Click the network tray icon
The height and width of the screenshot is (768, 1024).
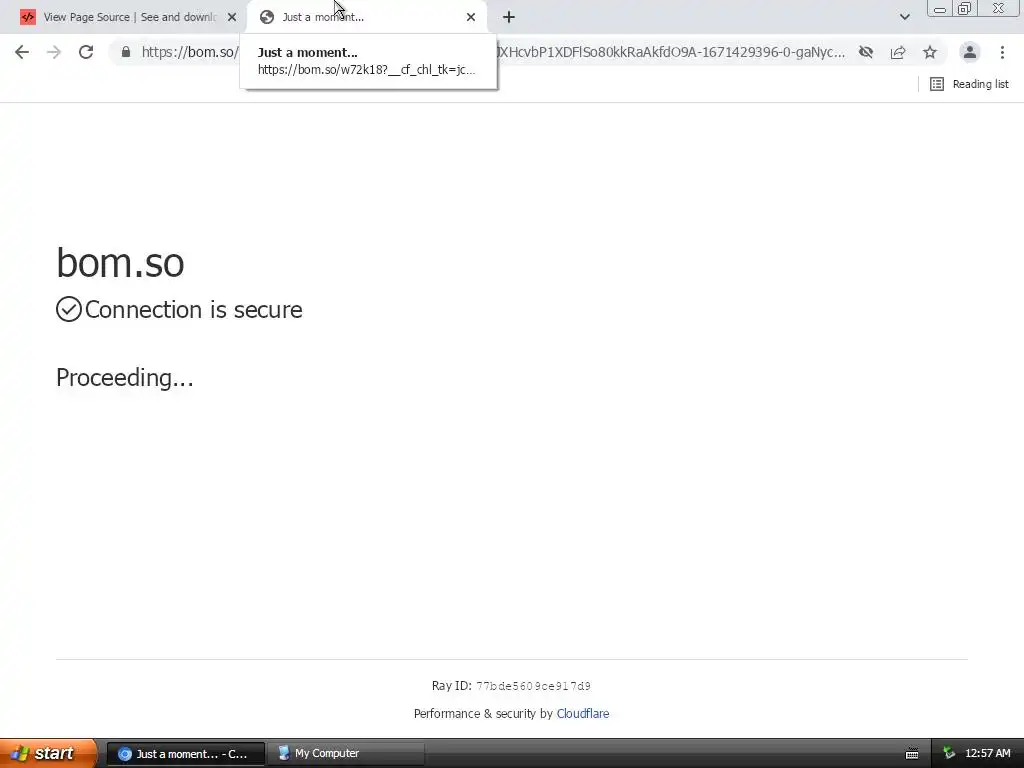tap(949, 754)
